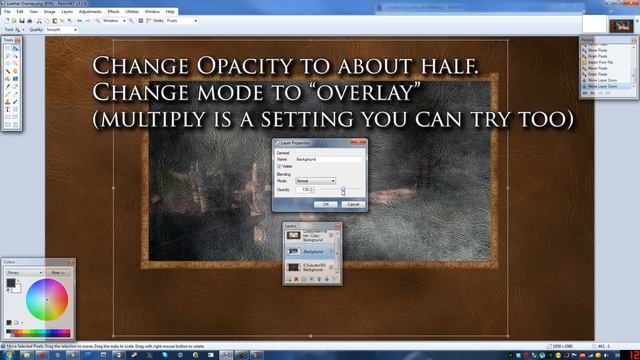Toggle visibility of top copy layer

point(331,235)
